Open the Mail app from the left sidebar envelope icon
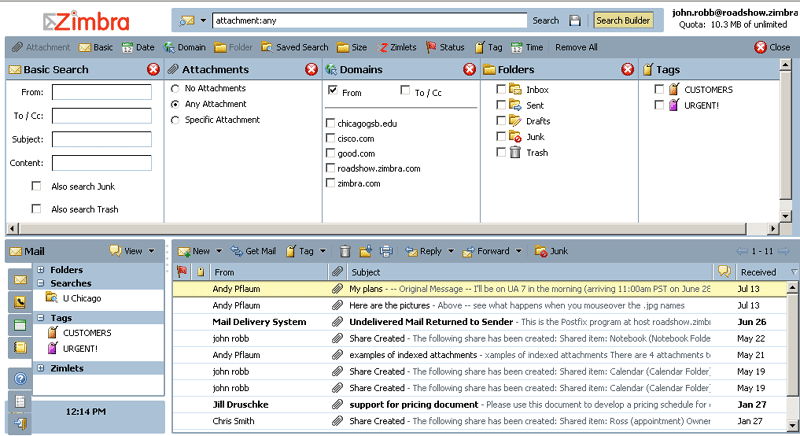 [x=20, y=279]
